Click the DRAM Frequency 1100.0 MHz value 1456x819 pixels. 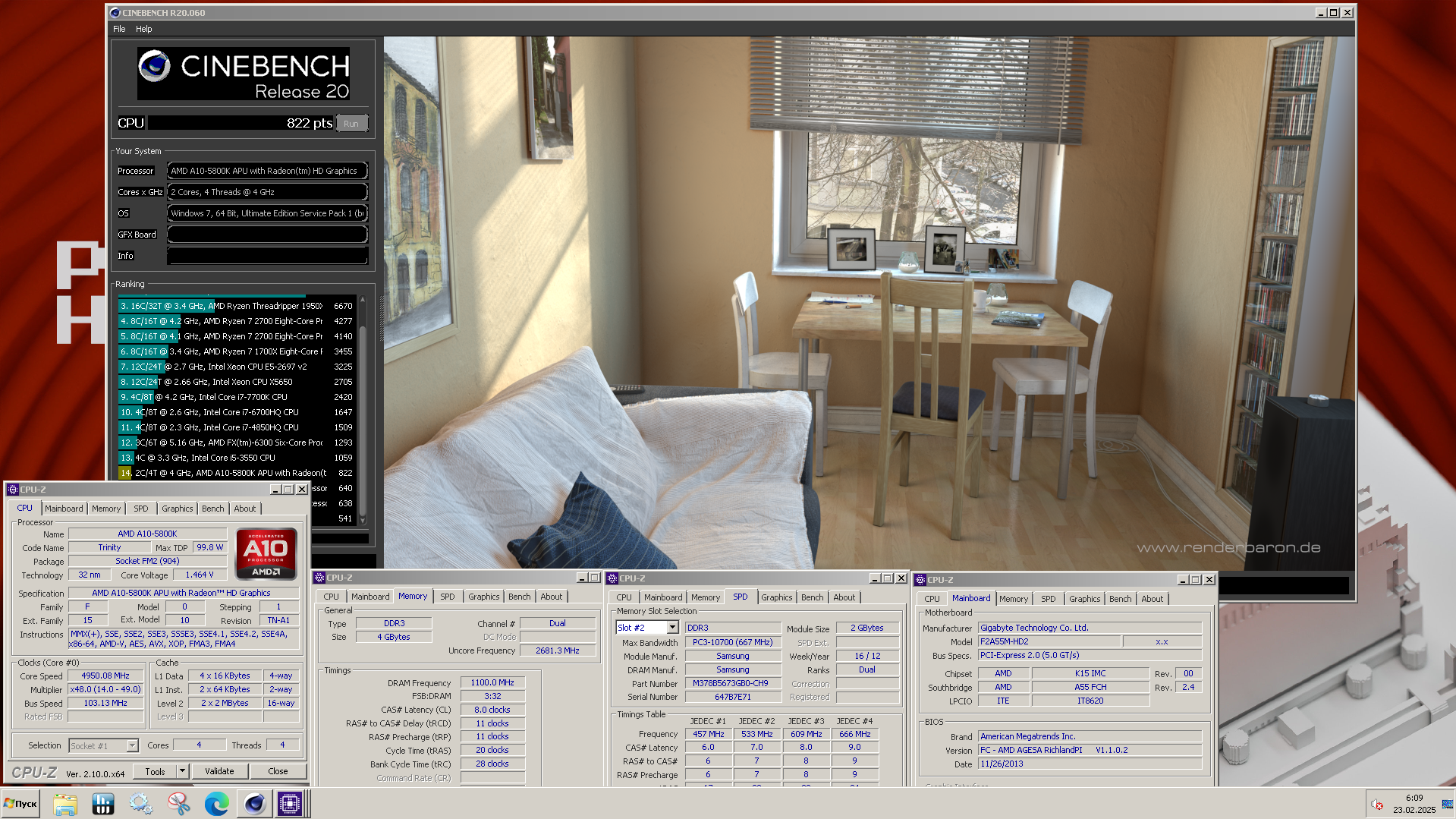coord(492,682)
